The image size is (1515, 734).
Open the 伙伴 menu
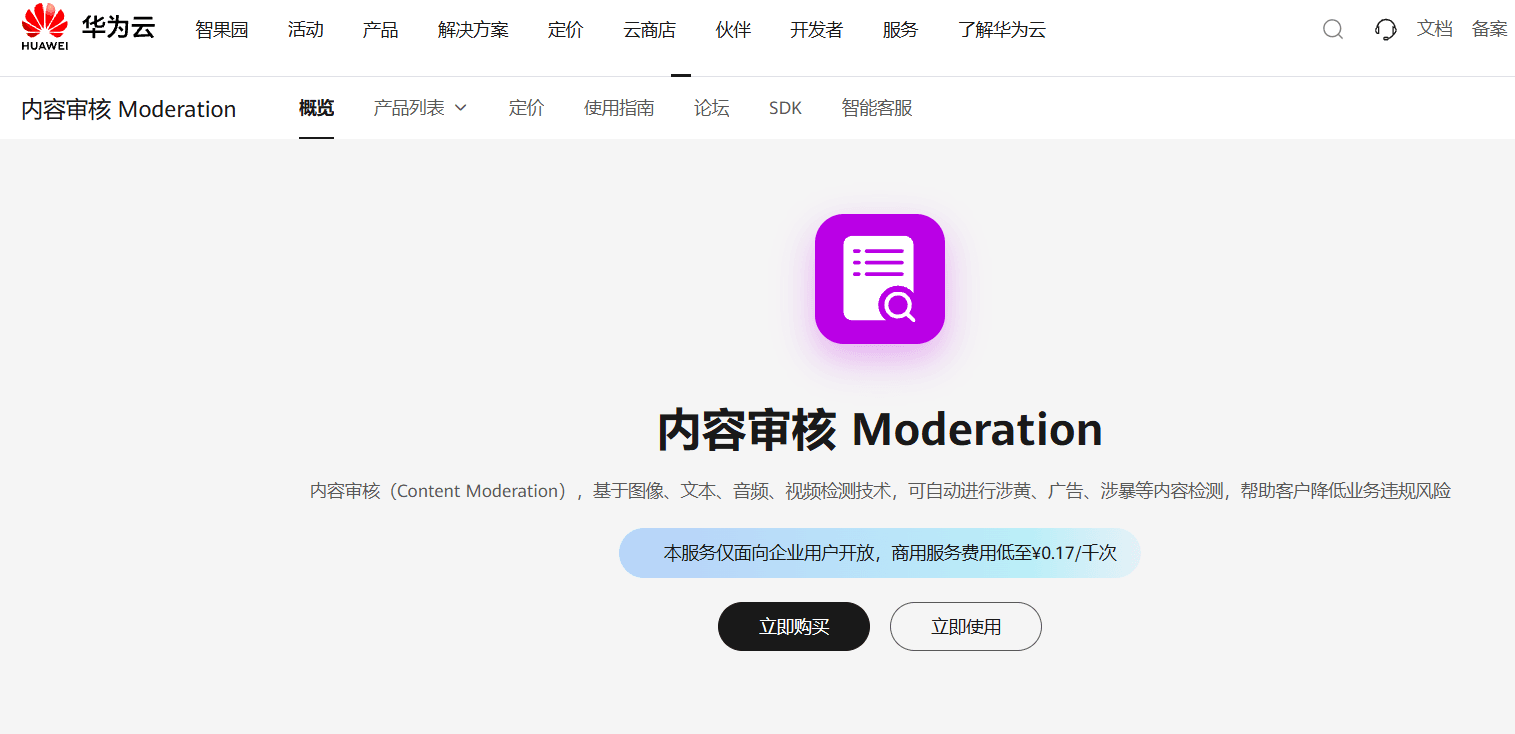733,30
